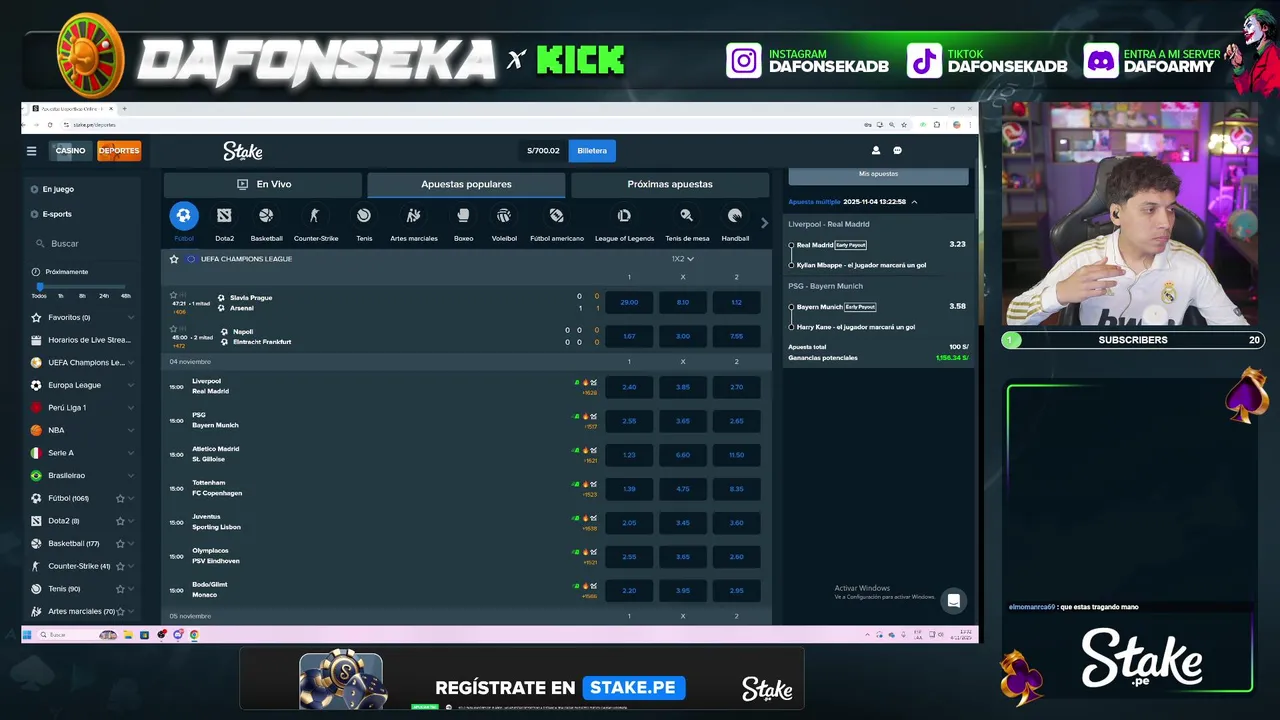
Task: Star Counter-Strike in the sidebar
Action: point(120,566)
